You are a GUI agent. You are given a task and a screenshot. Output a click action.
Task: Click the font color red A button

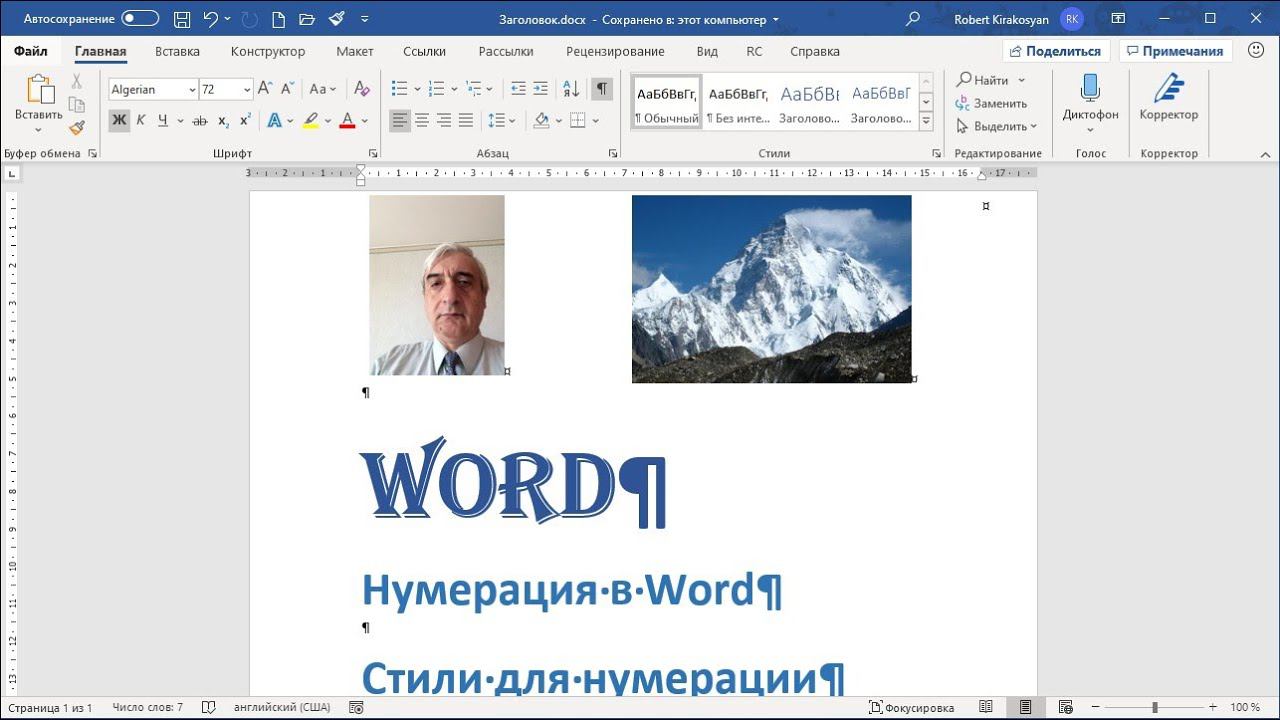(x=347, y=121)
